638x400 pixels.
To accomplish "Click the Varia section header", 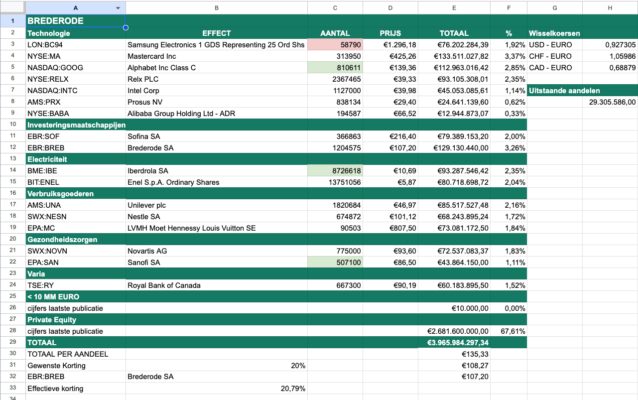I will click(x=75, y=274).
